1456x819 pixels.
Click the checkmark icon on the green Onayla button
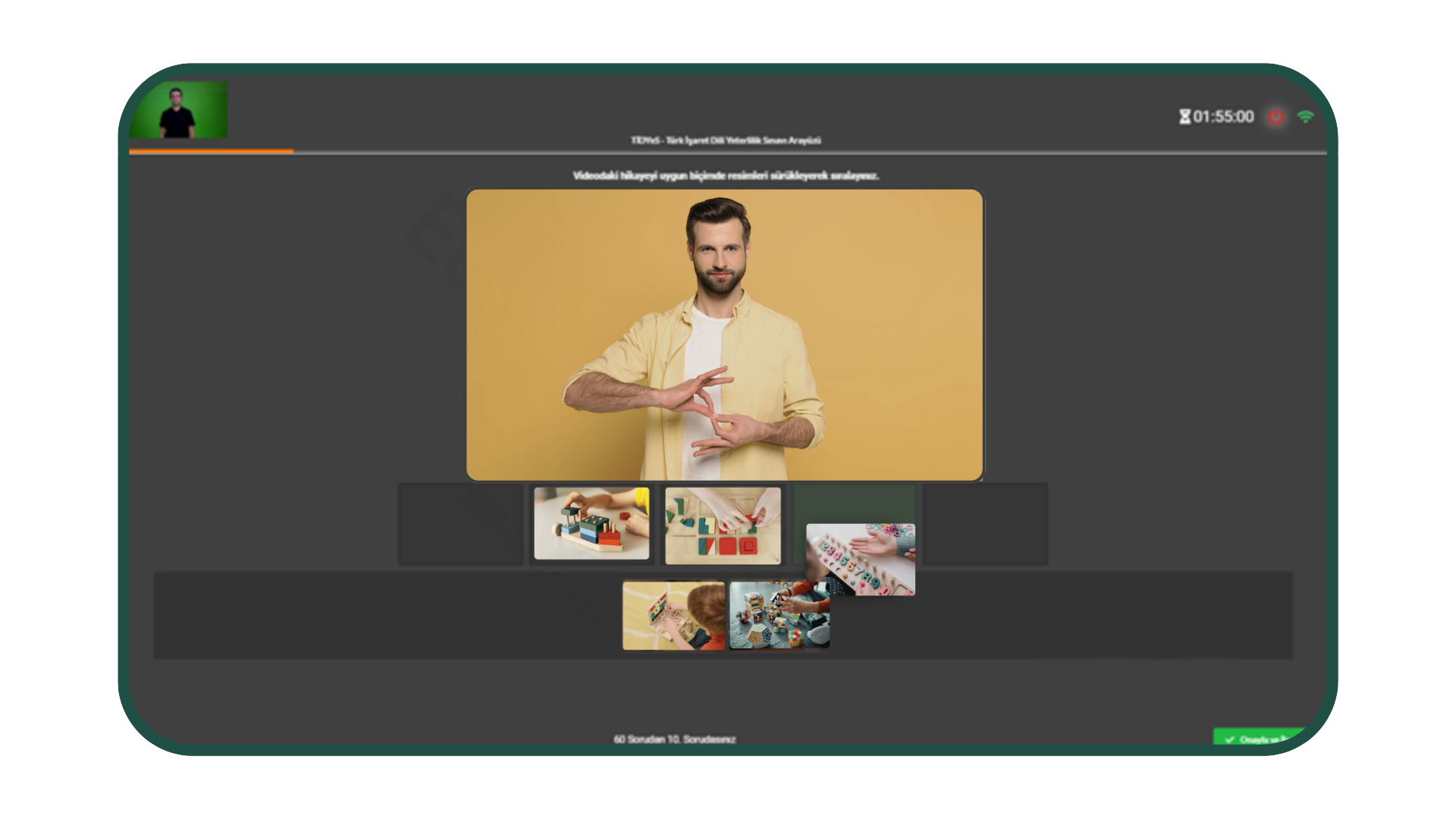[1231, 738]
